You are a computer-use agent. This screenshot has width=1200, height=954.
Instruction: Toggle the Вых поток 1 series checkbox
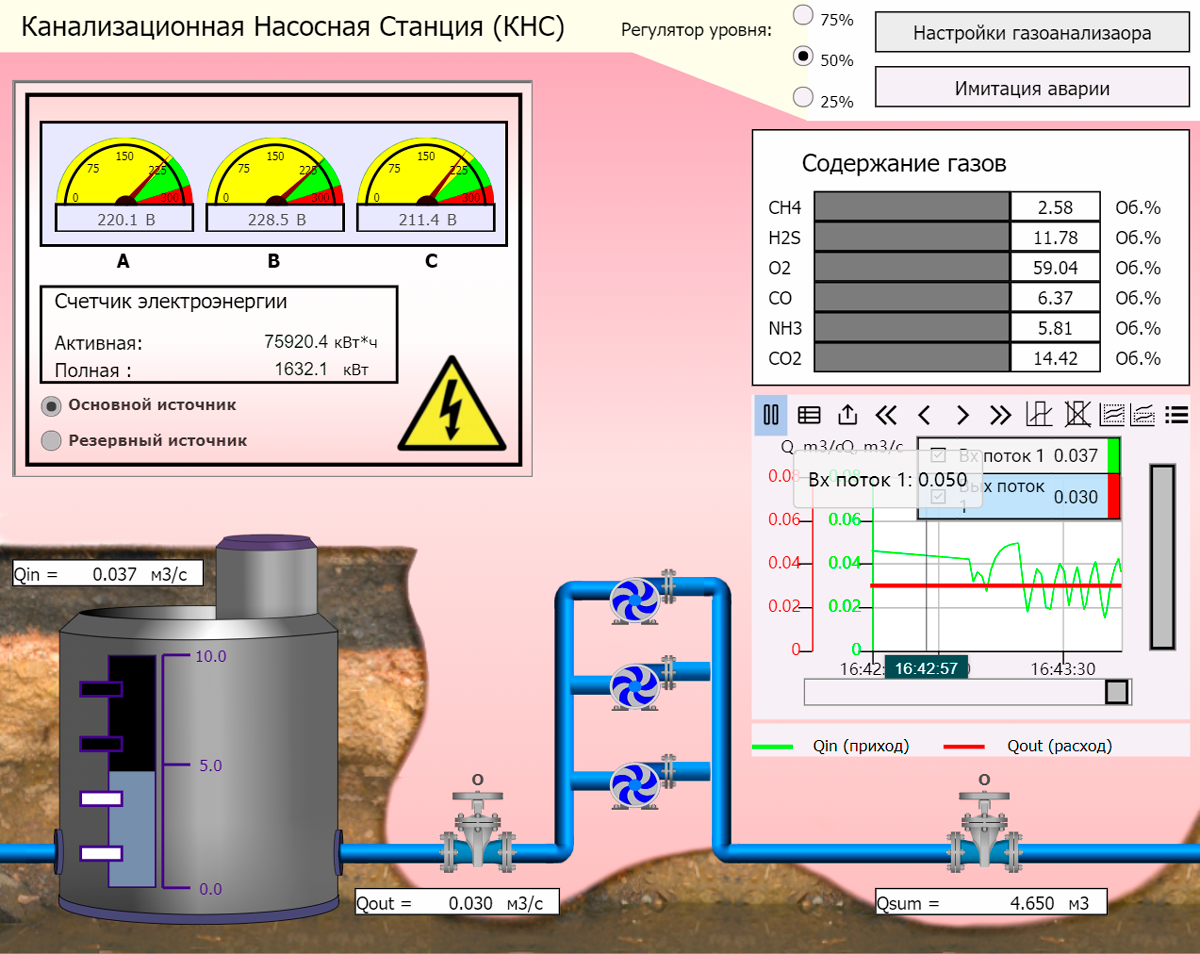click(938, 496)
